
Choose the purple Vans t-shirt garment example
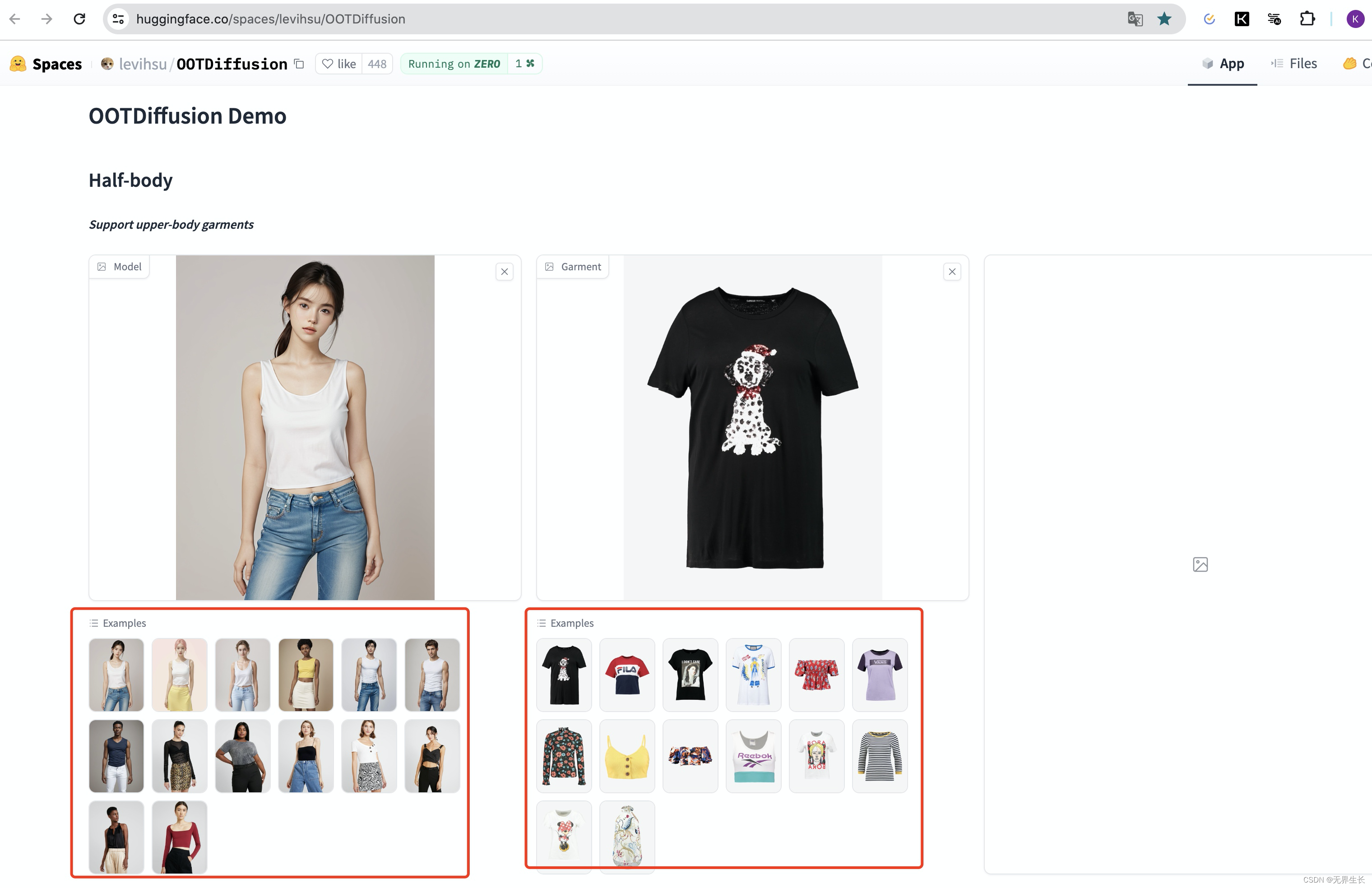click(x=879, y=674)
